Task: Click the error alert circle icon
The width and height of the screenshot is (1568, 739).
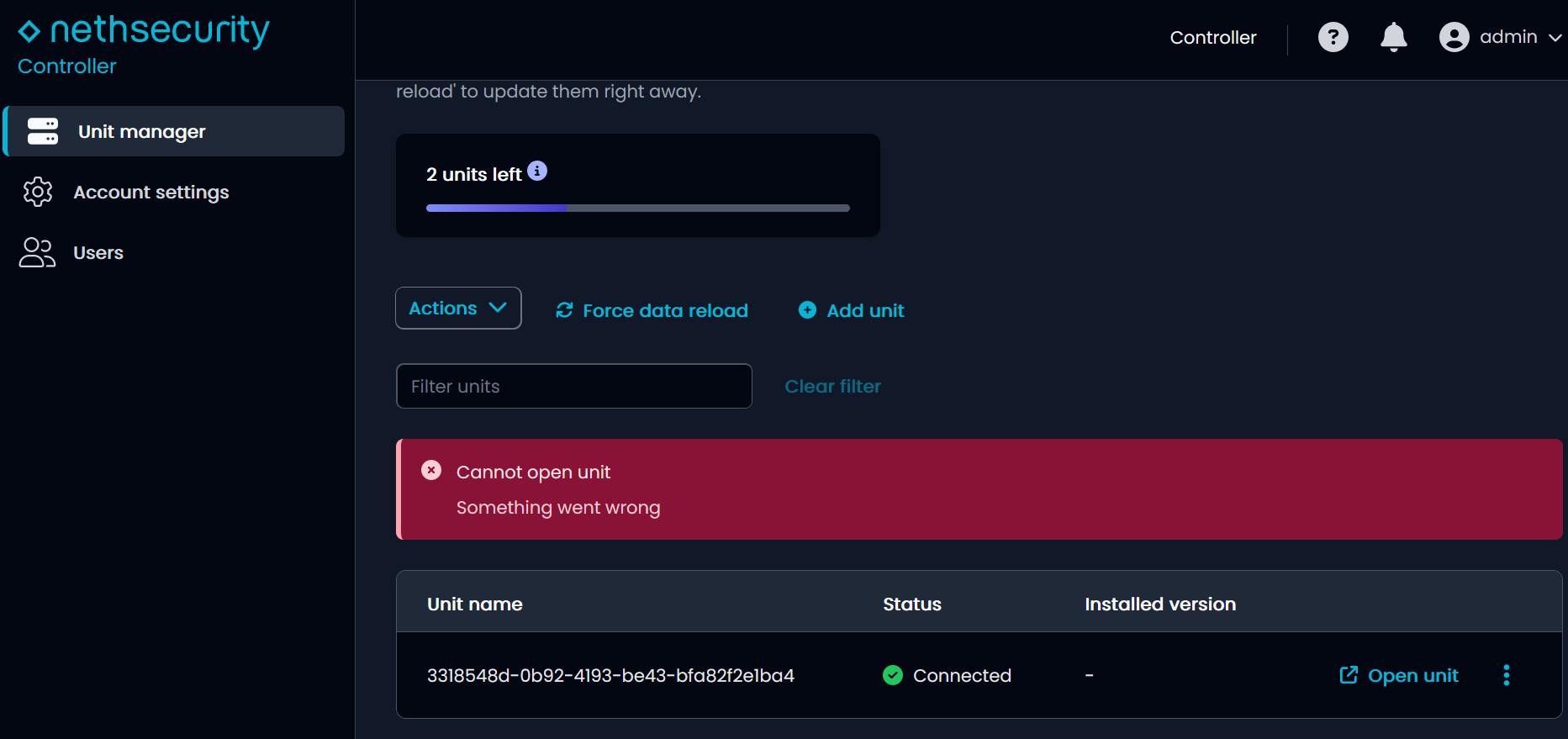Action: (x=431, y=470)
